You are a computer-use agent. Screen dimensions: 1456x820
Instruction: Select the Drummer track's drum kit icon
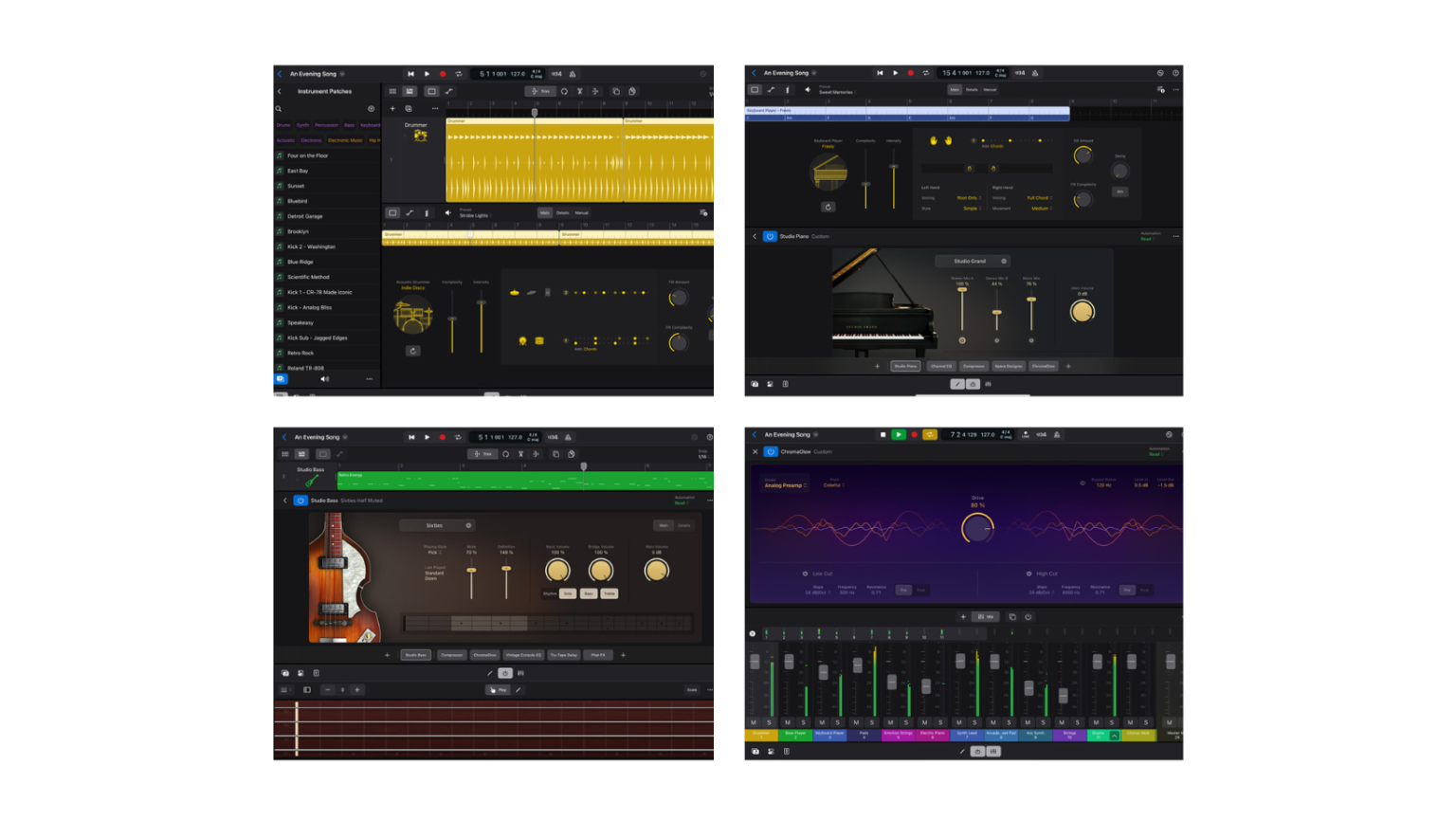[420, 136]
